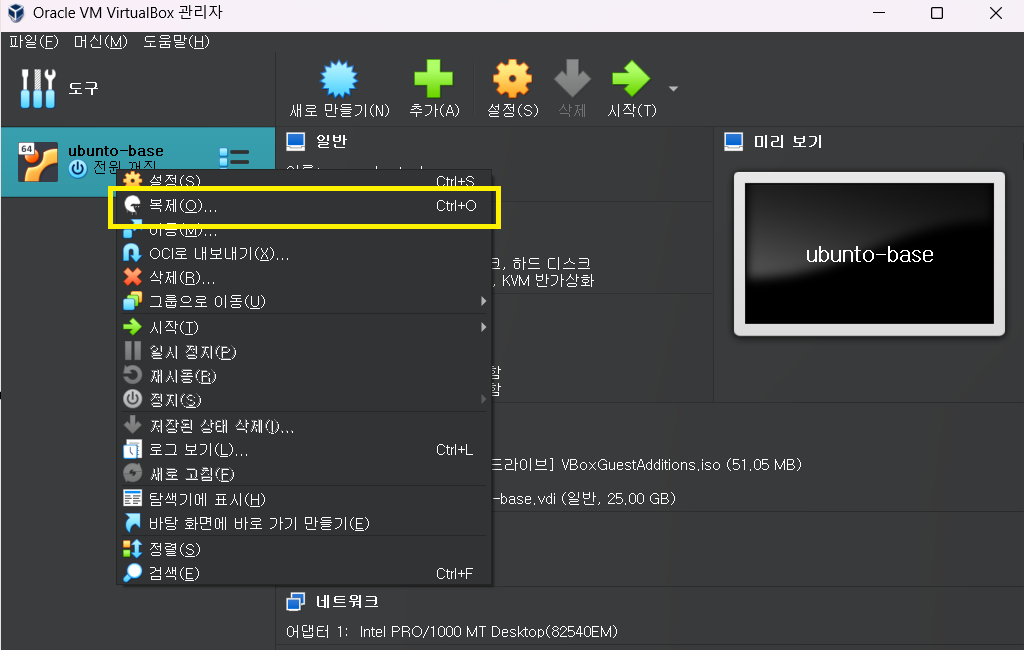Click the monitor icon of the General (일반) section
The height and width of the screenshot is (650, 1024).
(x=296, y=142)
